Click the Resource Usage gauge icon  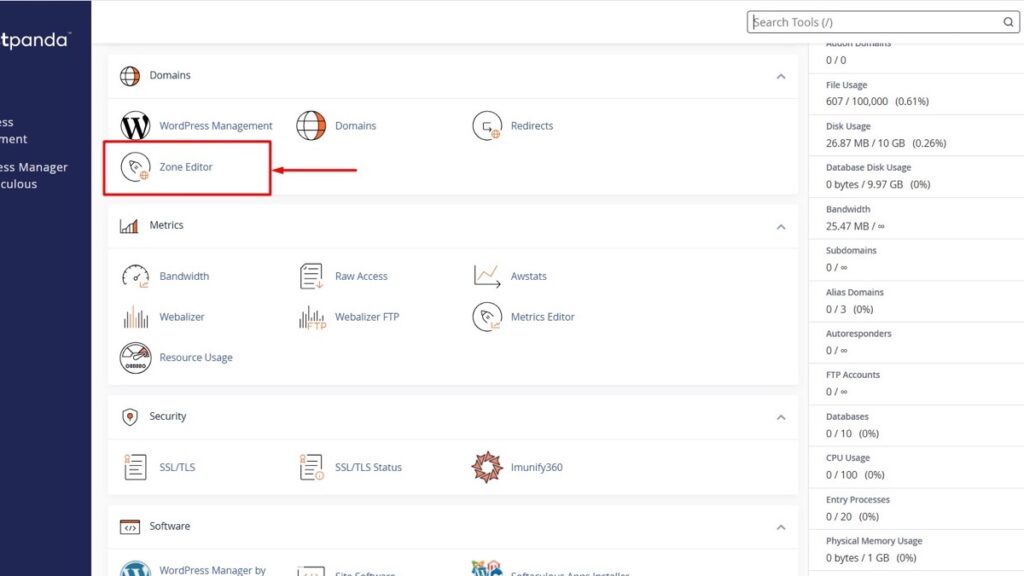135,357
